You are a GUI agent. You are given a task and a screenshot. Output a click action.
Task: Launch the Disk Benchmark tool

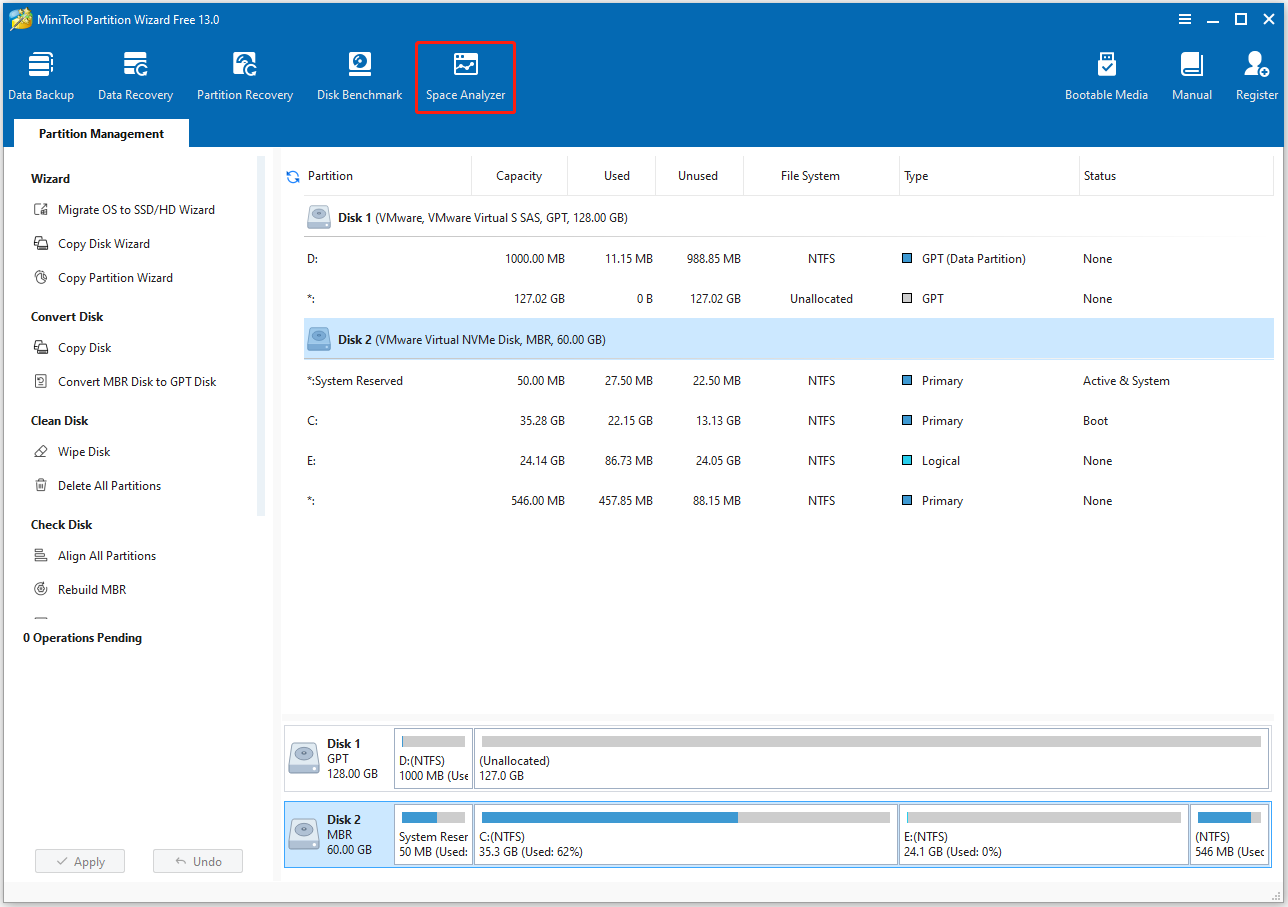pyautogui.click(x=359, y=75)
